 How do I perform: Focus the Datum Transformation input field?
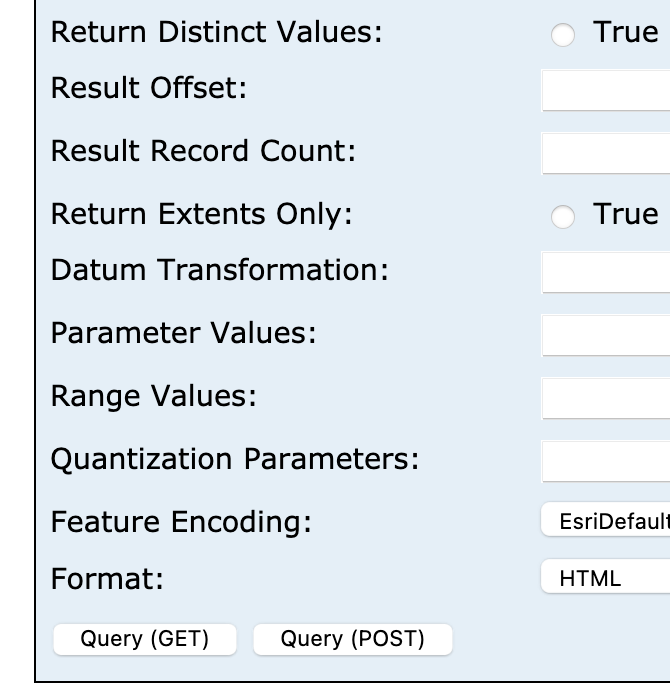coord(606,272)
